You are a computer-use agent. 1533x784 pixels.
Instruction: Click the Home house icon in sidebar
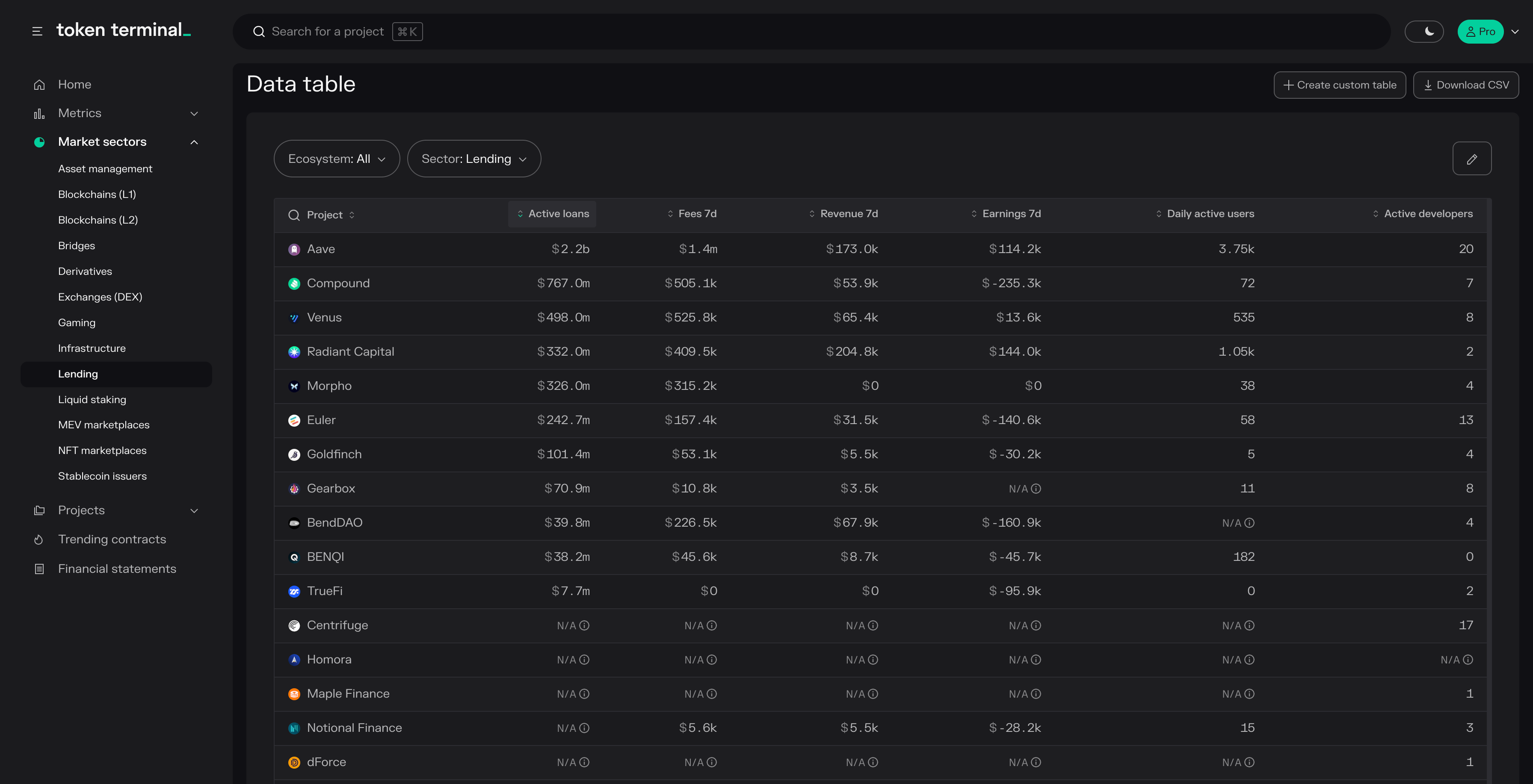click(39, 85)
